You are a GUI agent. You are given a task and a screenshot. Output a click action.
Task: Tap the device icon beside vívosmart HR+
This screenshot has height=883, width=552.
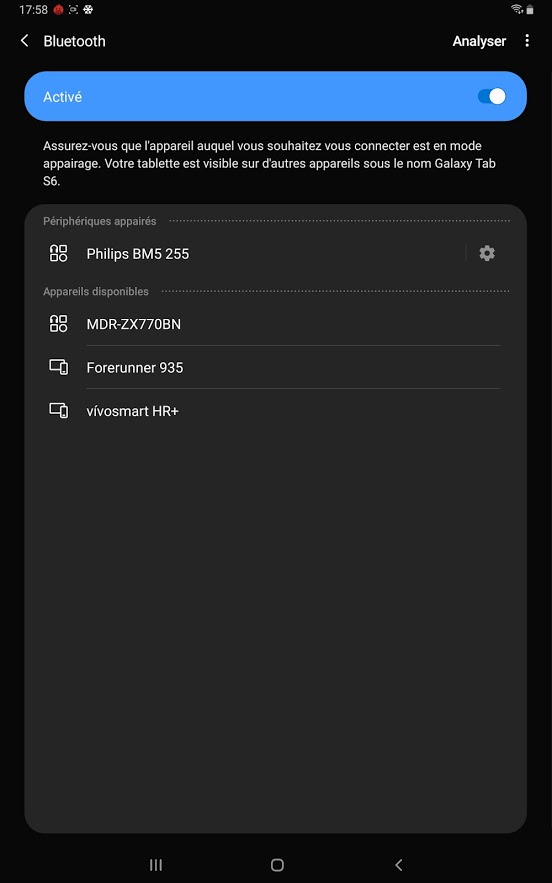[x=59, y=411]
